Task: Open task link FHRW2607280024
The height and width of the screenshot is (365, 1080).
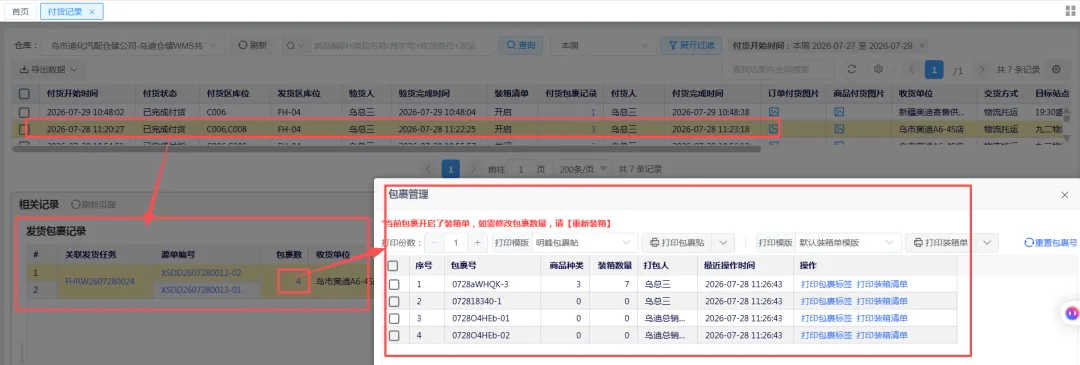Action: coord(100,281)
